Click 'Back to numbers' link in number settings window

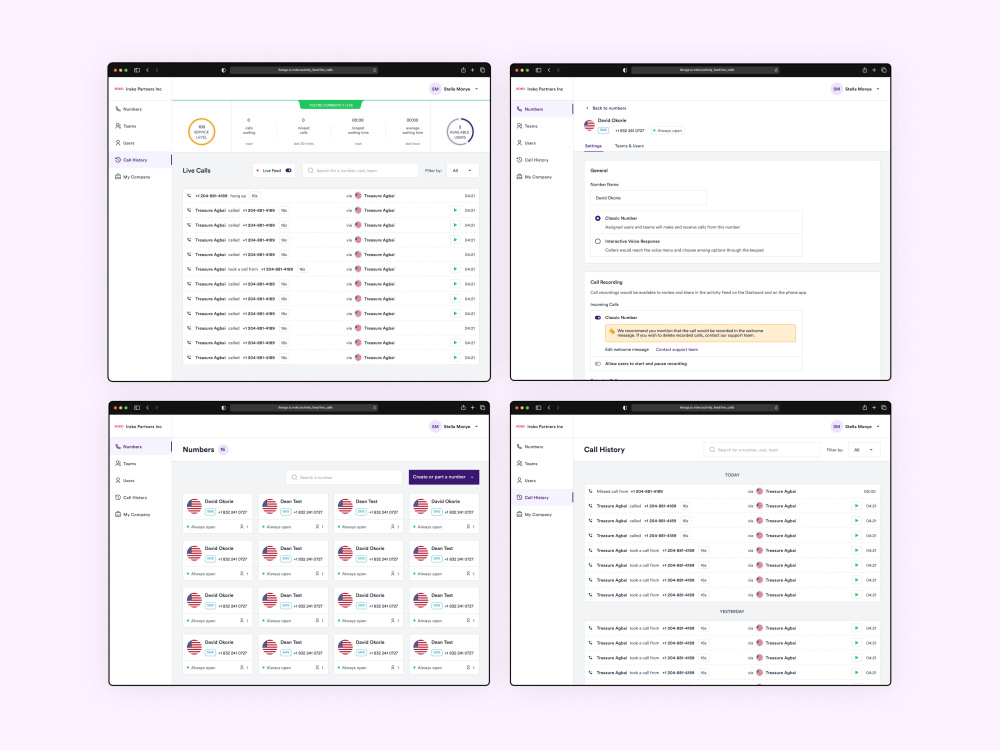[606, 108]
